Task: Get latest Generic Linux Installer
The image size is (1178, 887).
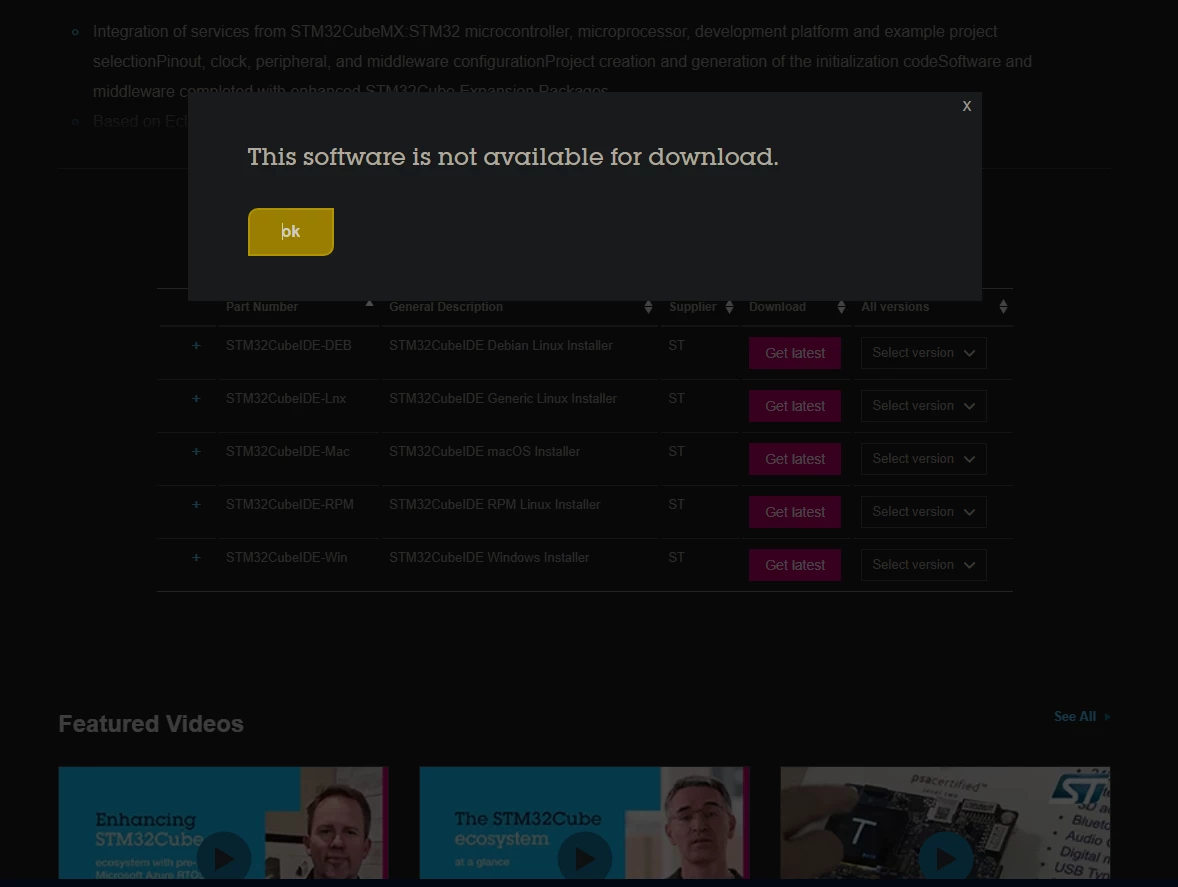Action: pyautogui.click(x=795, y=406)
